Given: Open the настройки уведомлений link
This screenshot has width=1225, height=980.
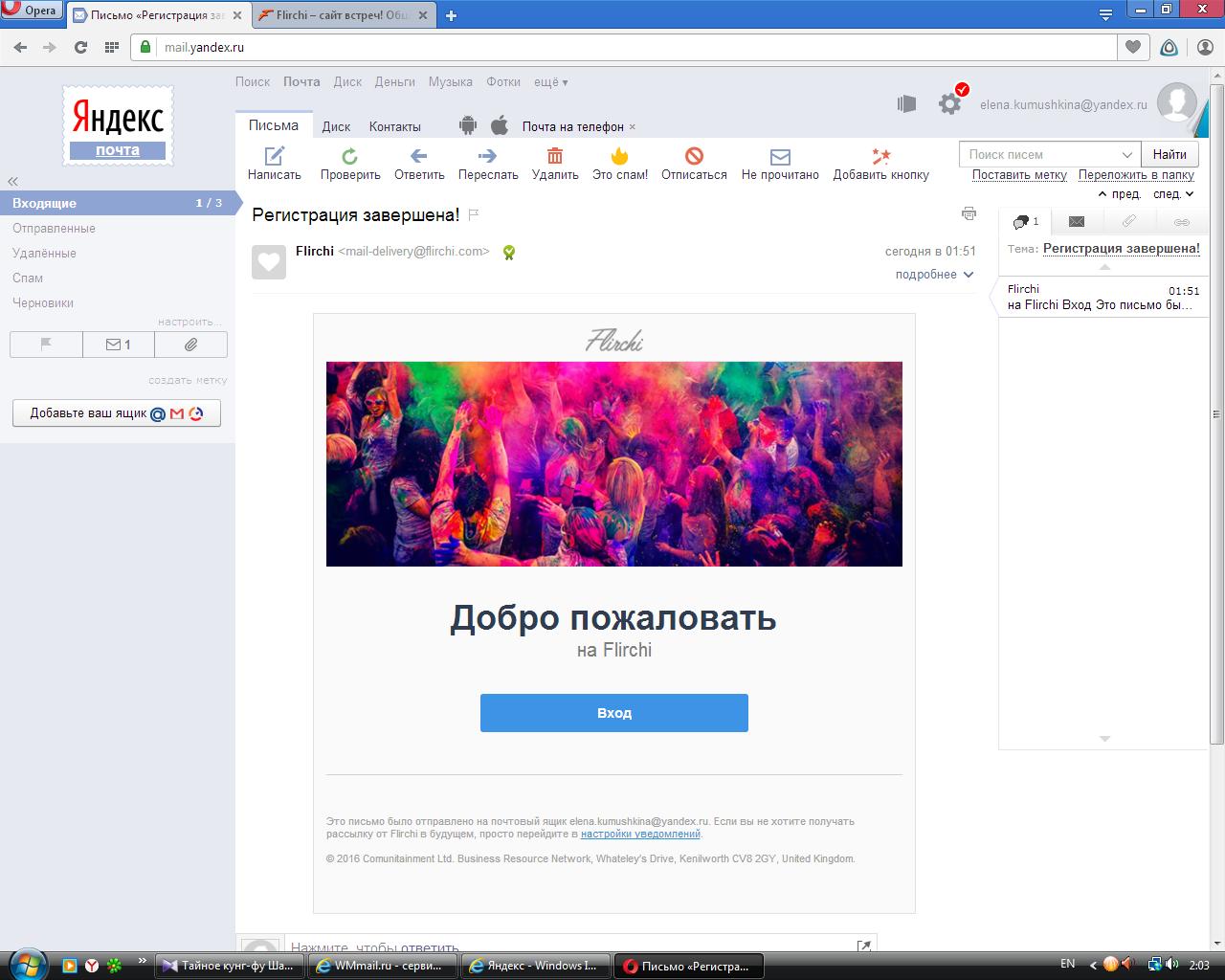Looking at the screenshot, I should point(640,834).
